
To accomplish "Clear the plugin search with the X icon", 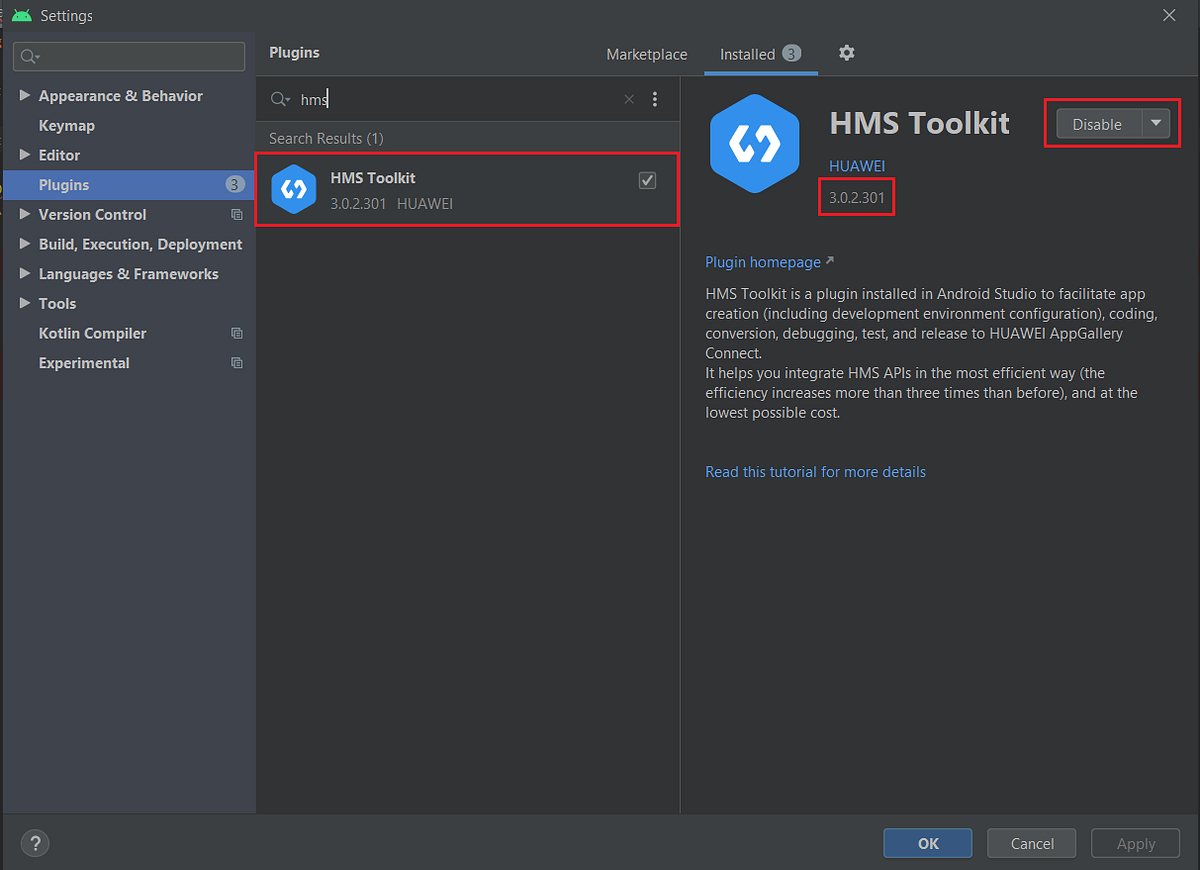I will click(628, 99).
